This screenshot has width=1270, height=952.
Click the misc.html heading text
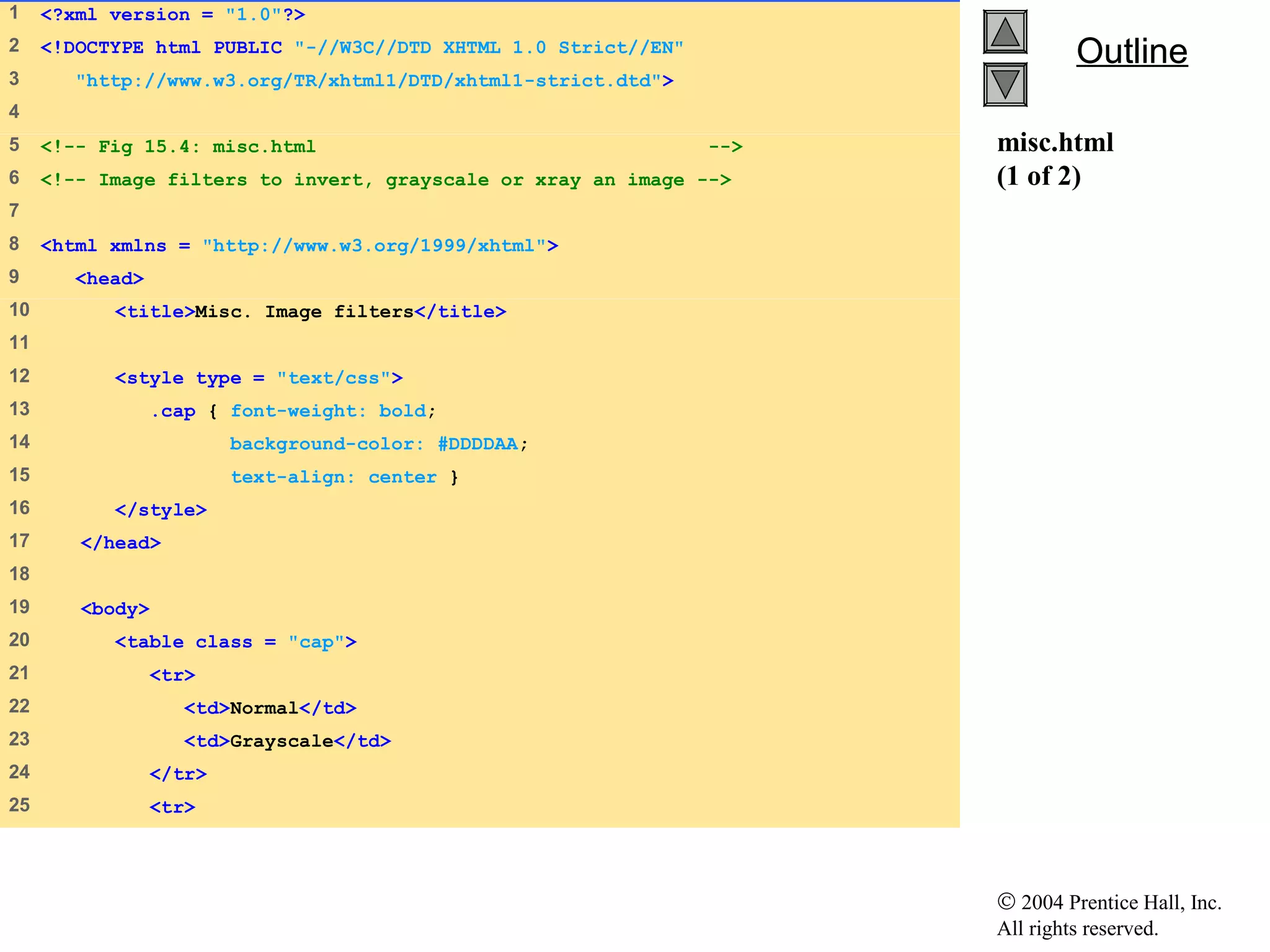click(x=1055, y=143)
